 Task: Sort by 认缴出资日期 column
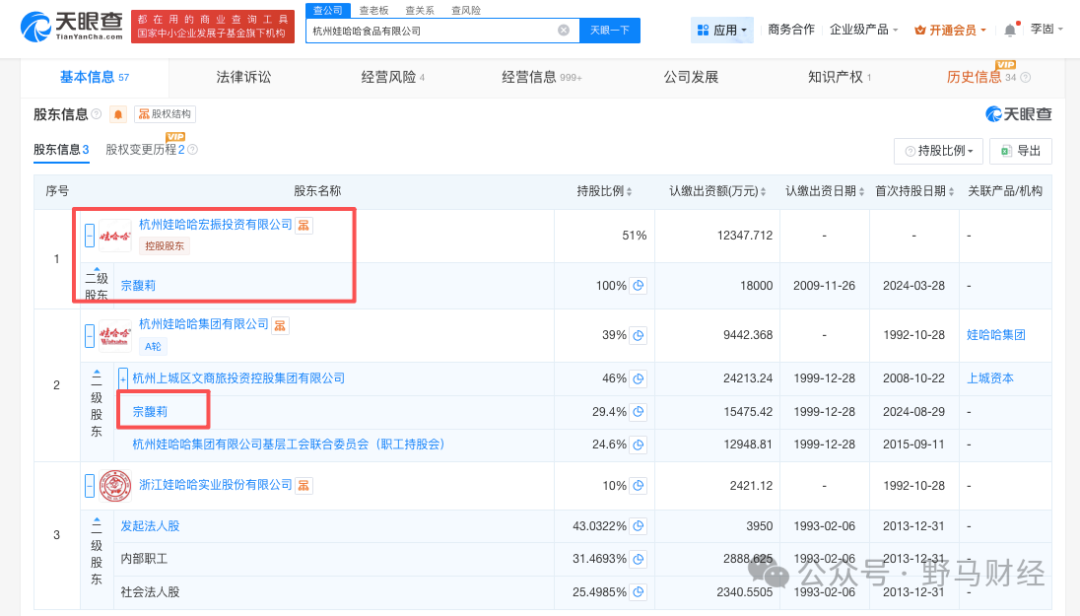tap(824, 191)
